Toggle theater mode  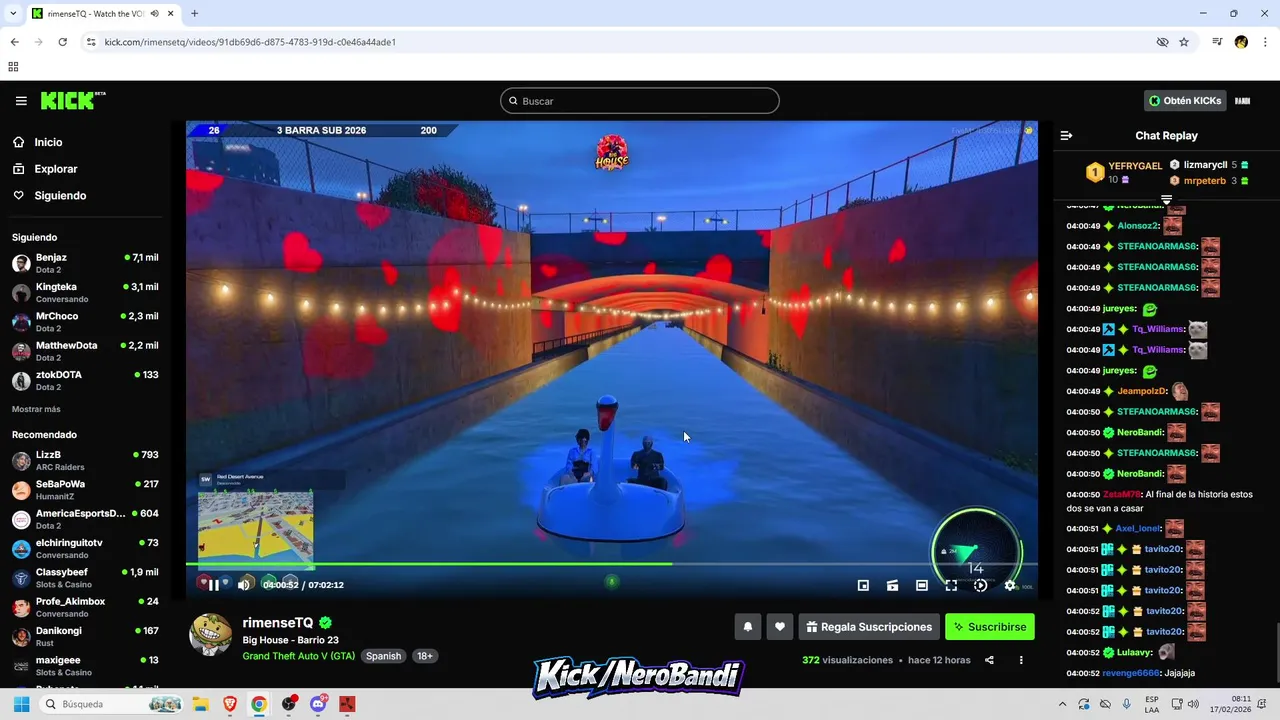click(x=922, y=586)
